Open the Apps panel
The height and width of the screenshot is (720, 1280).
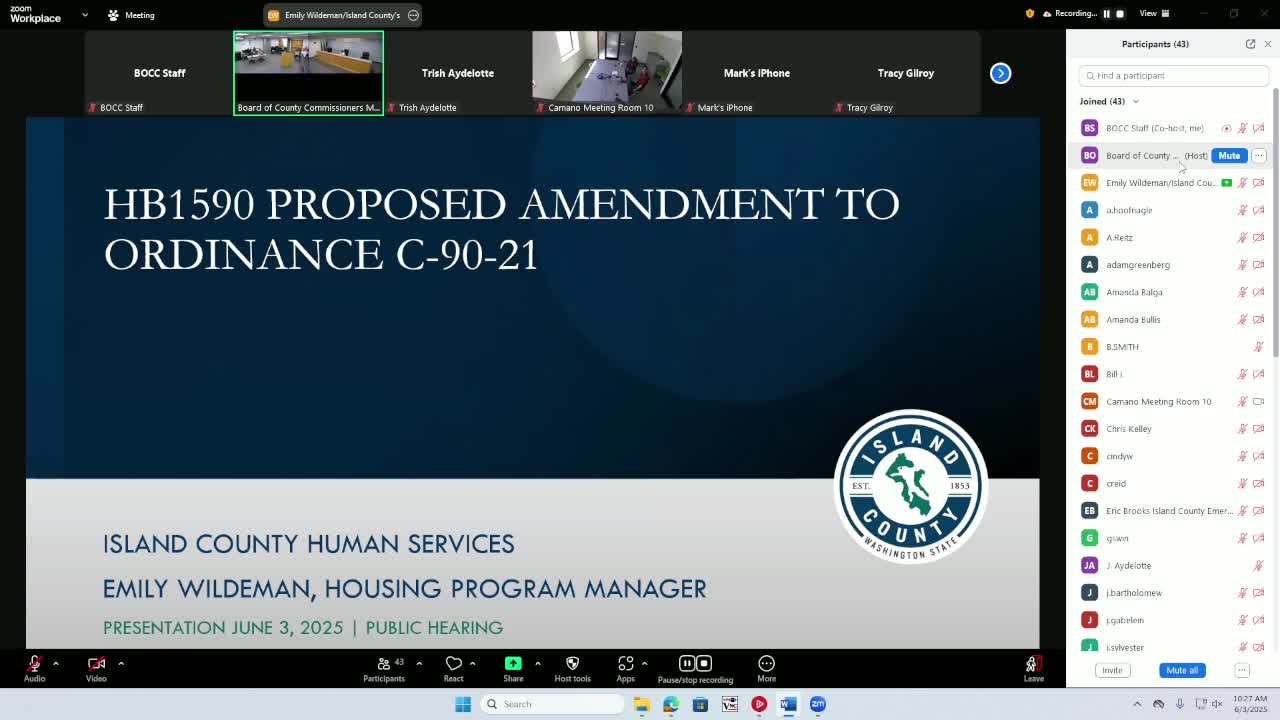click(625, 664)
